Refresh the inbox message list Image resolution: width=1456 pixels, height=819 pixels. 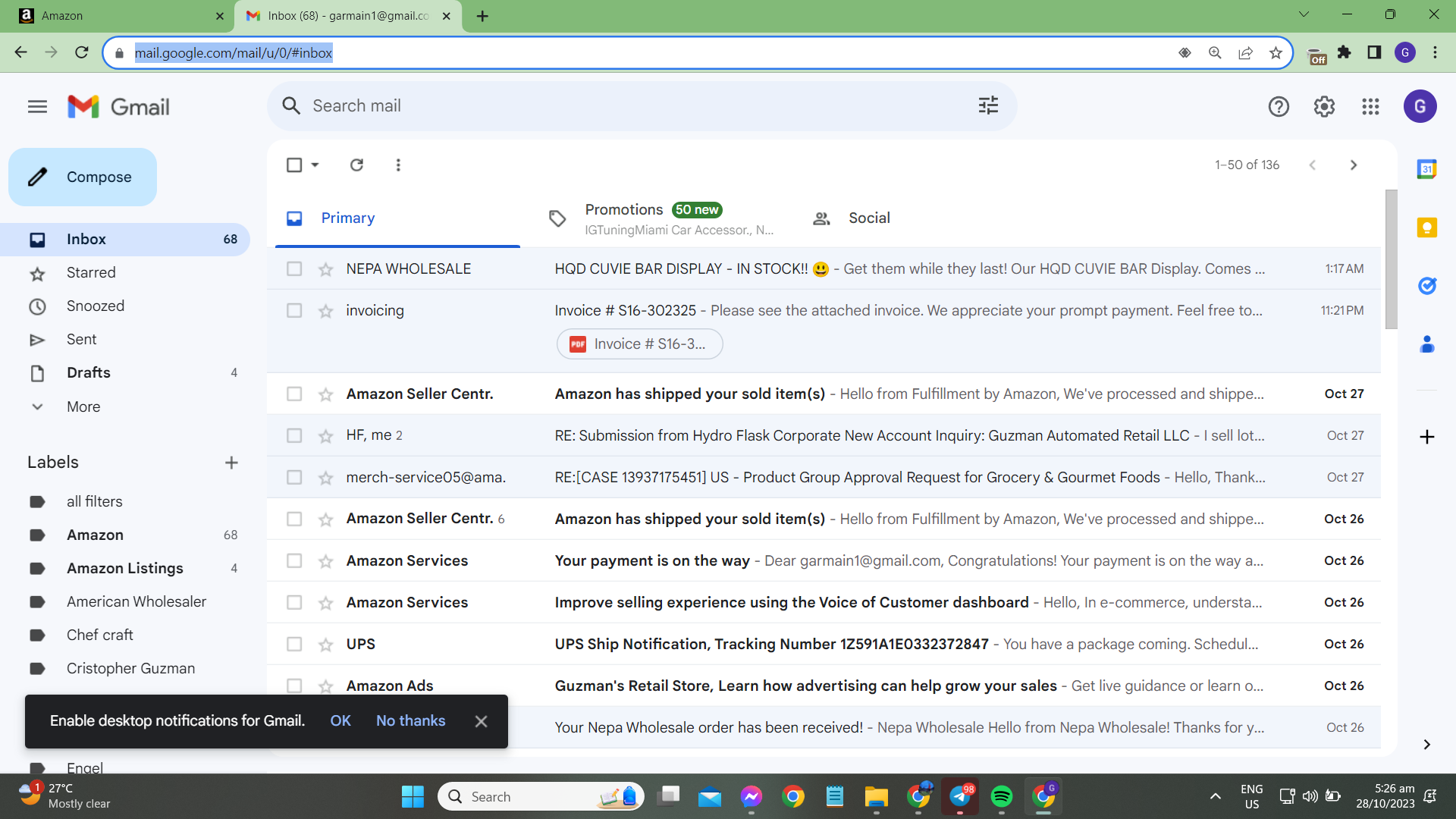(356, 165)
